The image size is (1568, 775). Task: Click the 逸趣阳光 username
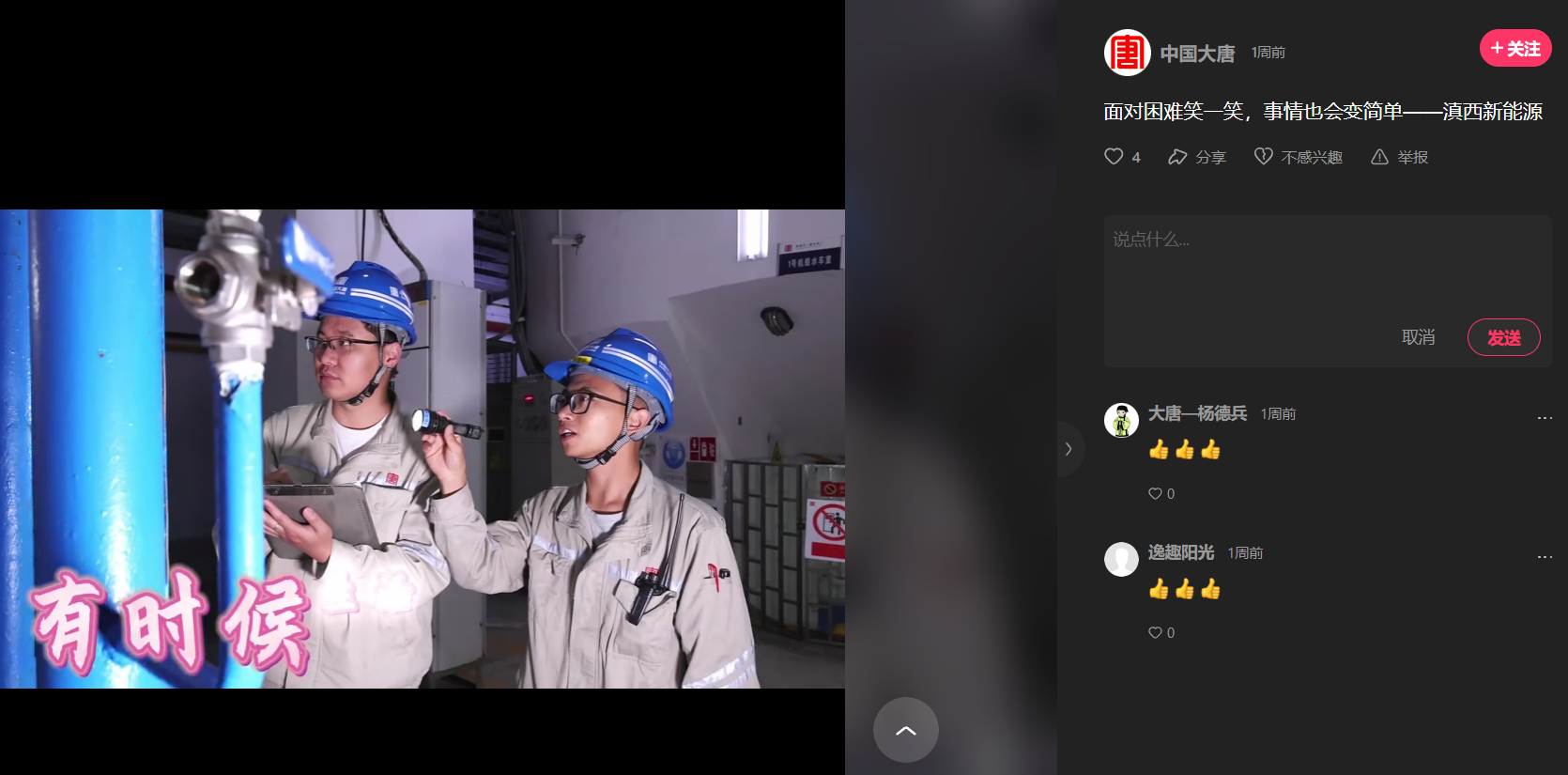pos(1180,552)
